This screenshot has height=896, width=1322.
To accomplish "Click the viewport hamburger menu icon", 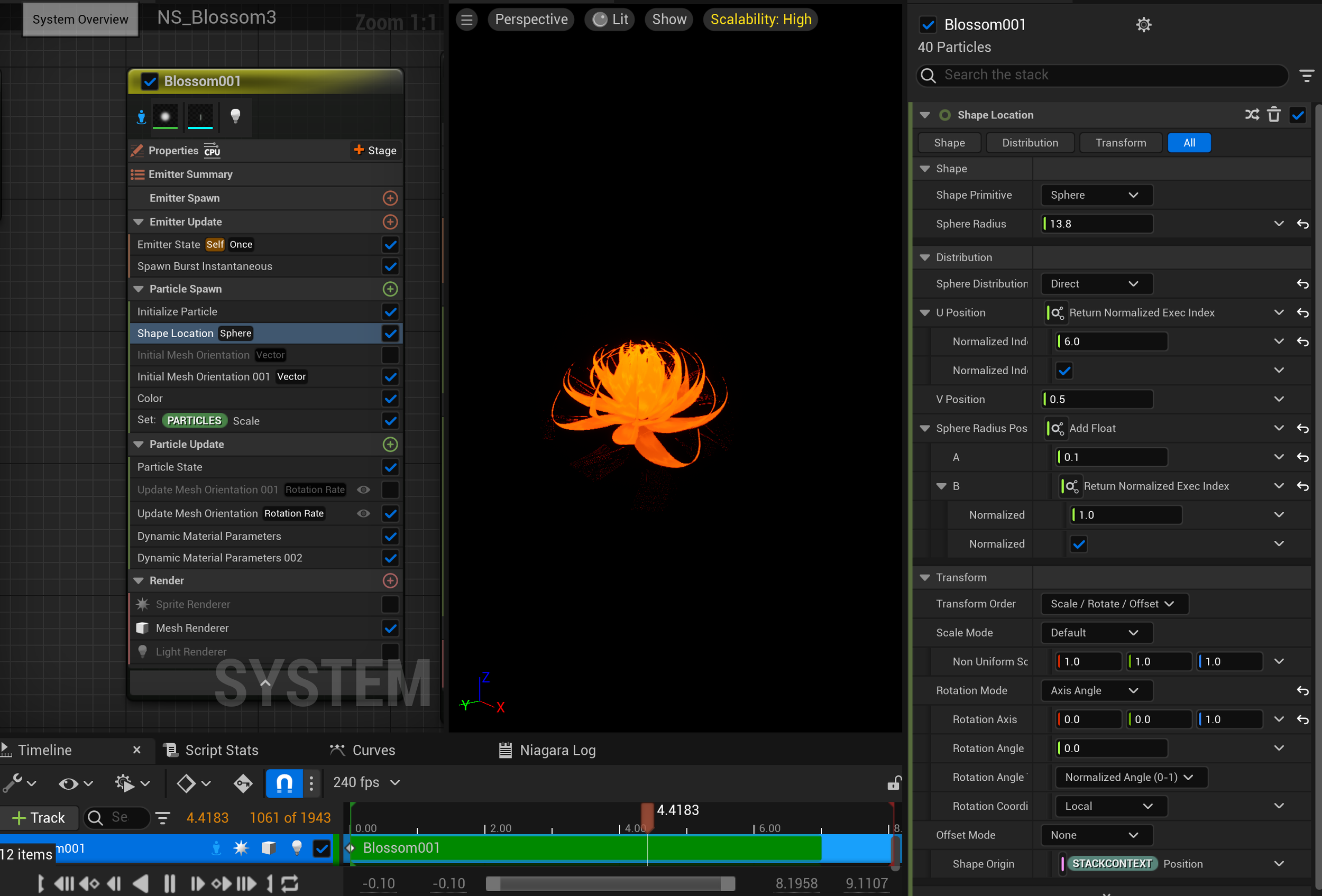I will [x=466, y=20].
